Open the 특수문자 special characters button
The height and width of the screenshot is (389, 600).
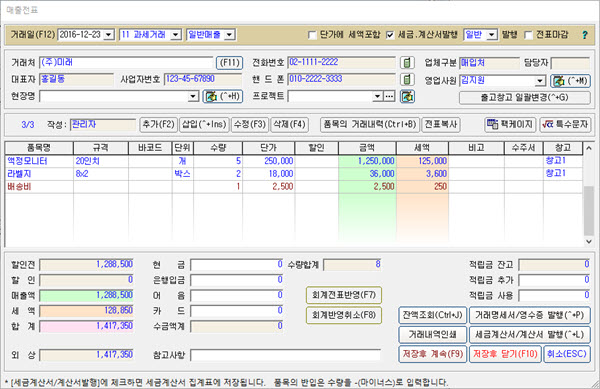[x=565, y=124]
